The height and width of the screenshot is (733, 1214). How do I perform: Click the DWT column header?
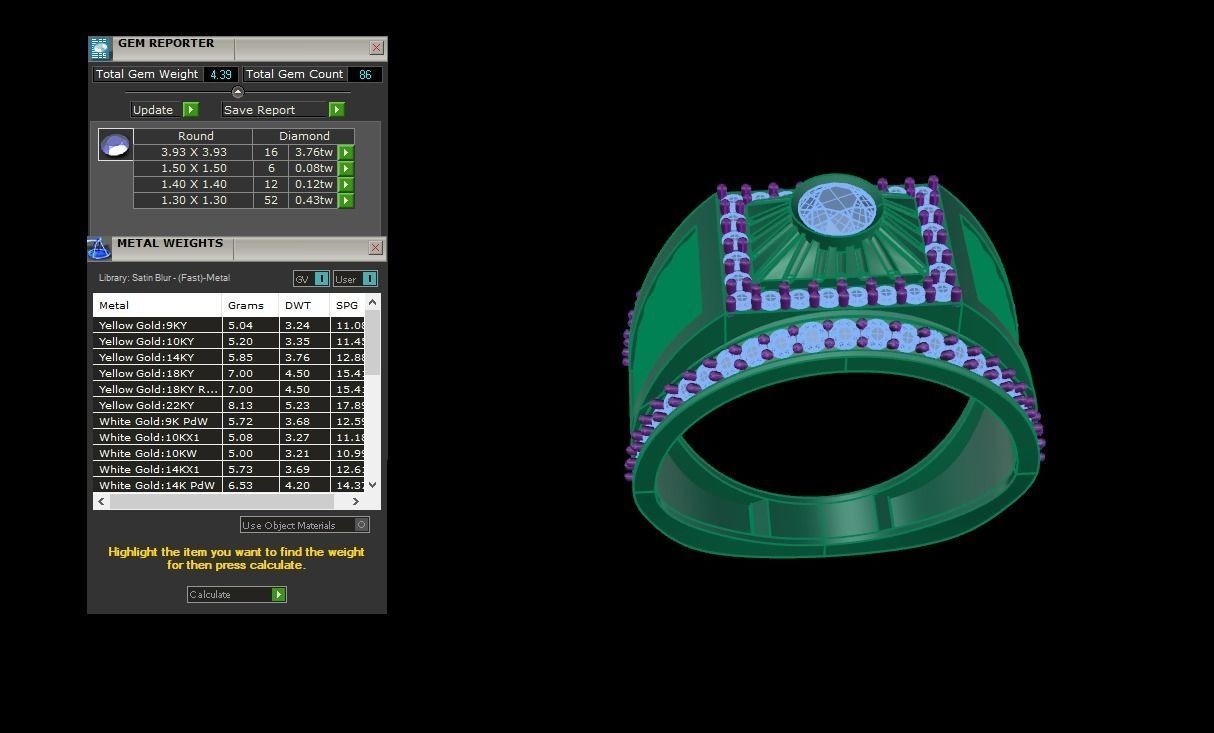click(304, 305)
